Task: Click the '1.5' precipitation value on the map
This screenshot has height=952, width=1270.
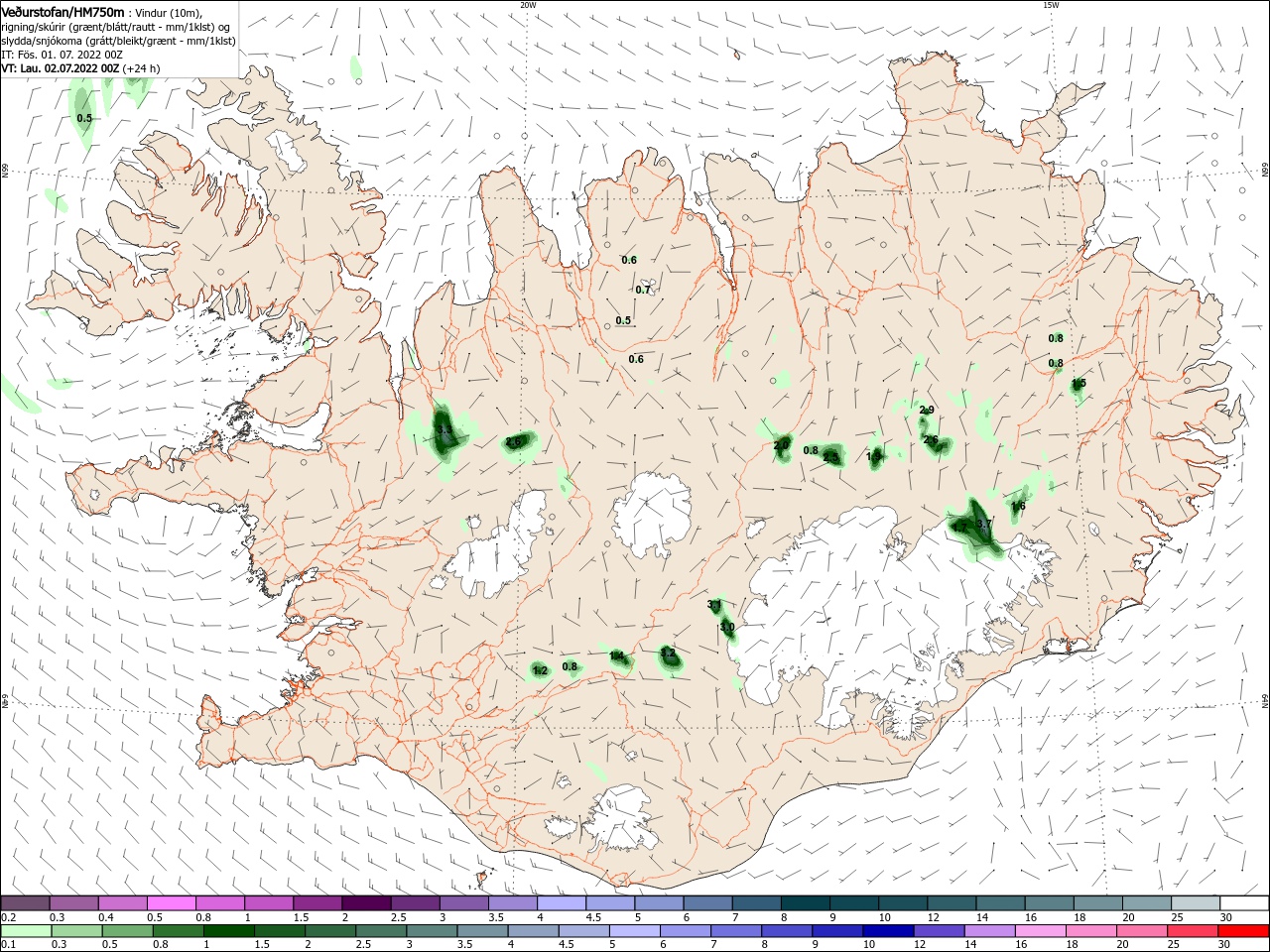Action: coord(1079,383)
